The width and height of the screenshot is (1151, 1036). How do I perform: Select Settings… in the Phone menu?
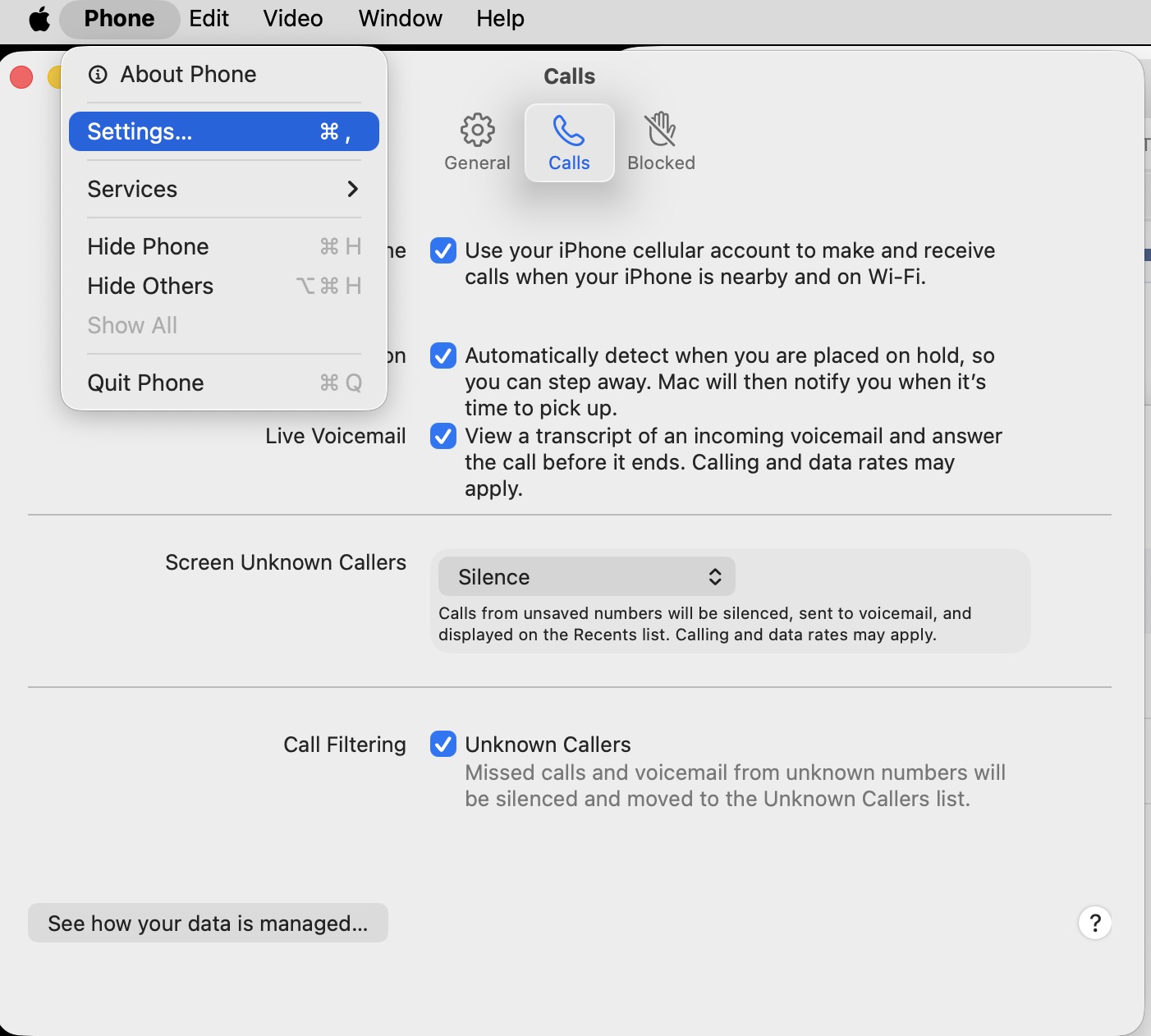[223, 131]
